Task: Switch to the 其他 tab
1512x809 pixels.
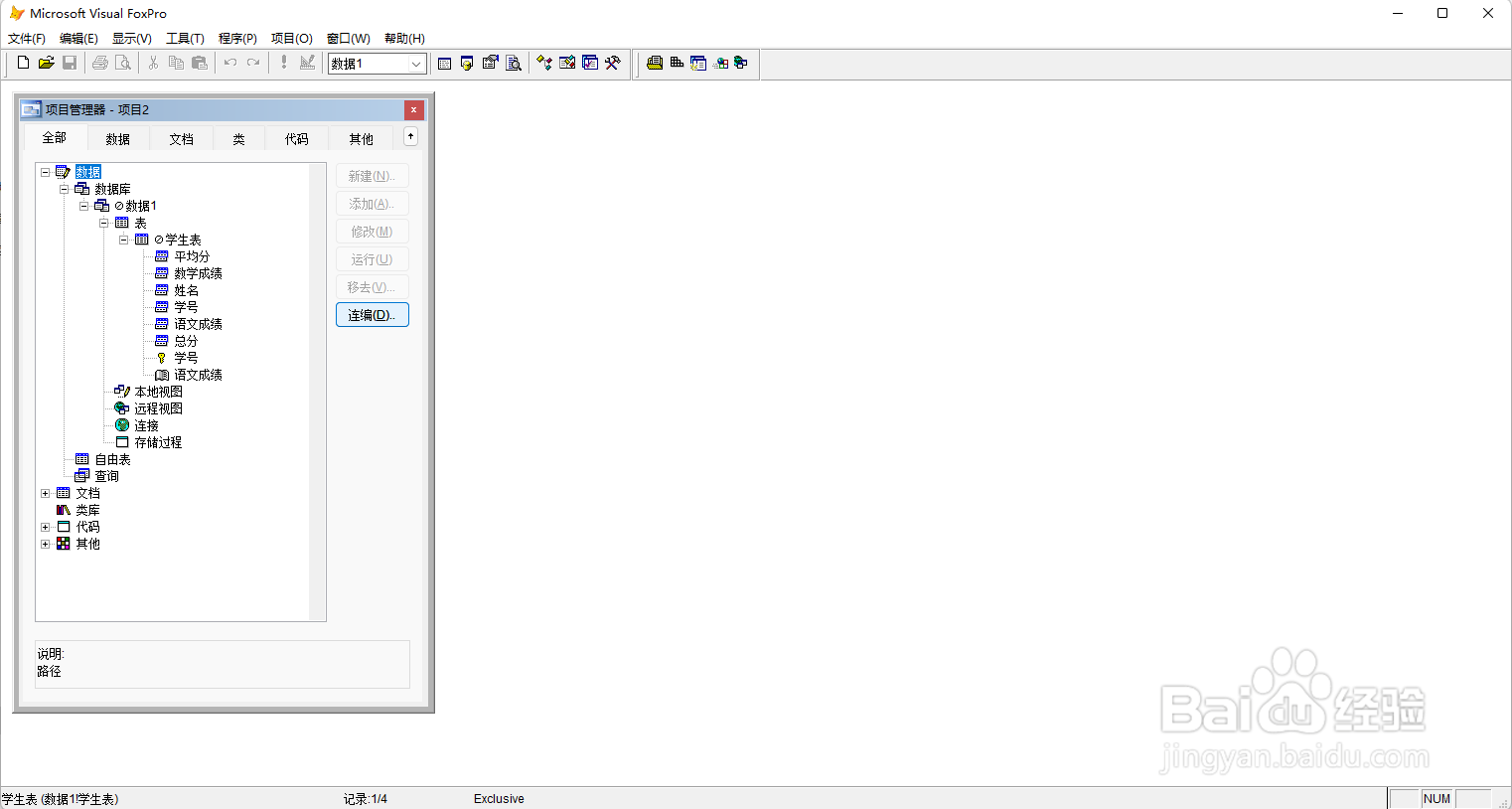Action: coord(362,139)
